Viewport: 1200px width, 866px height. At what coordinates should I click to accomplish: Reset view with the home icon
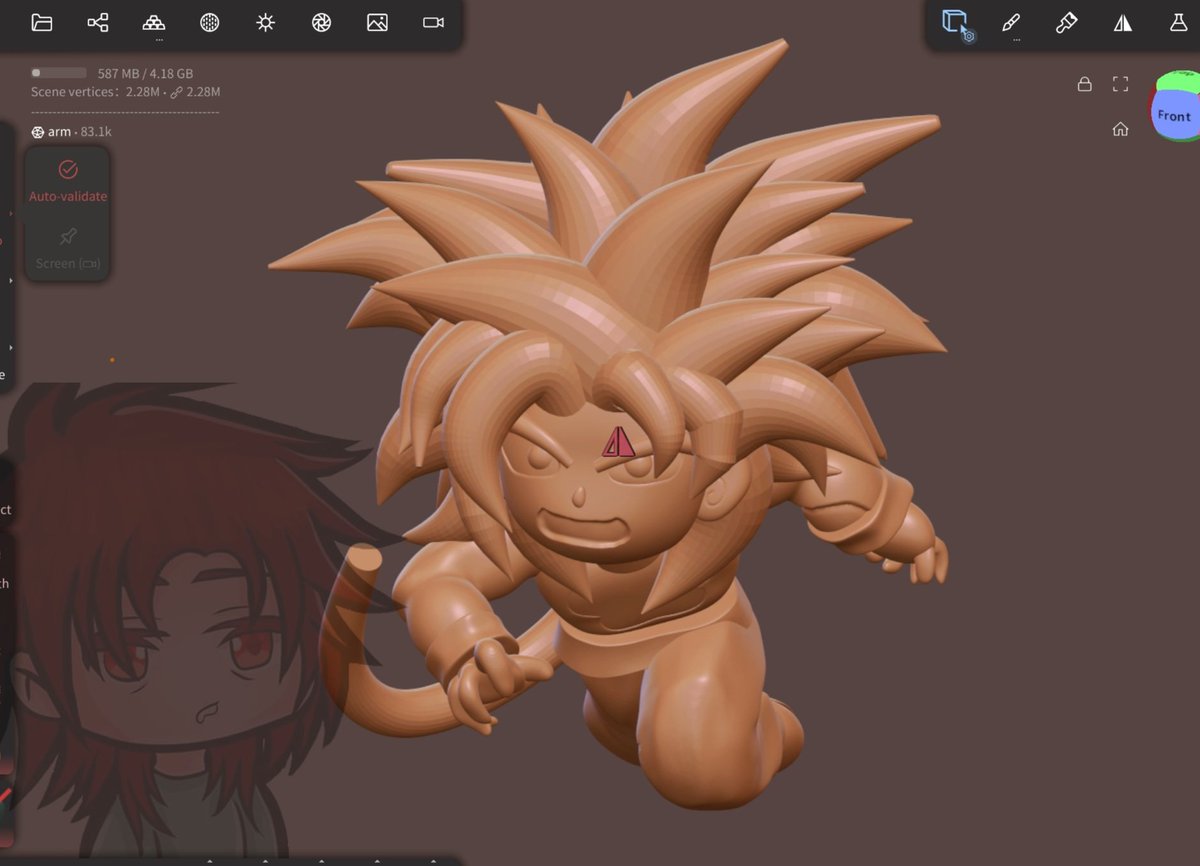tap(1120, 129)
